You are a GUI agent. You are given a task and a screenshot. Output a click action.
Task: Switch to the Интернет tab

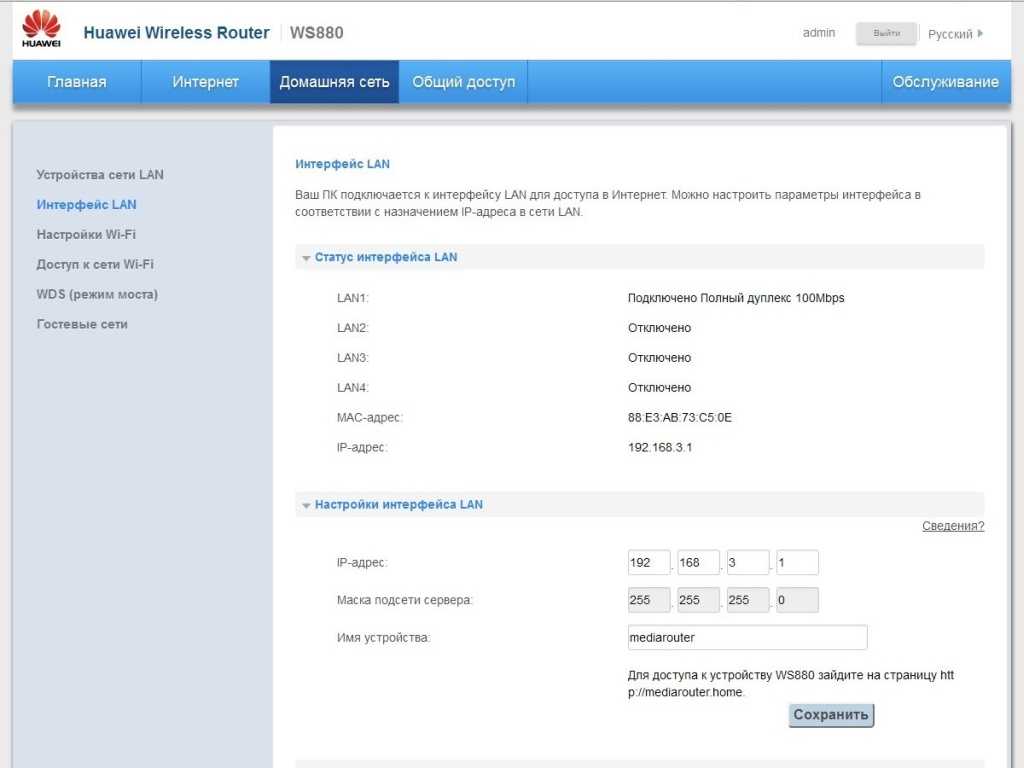pyautogui.click(x=205, y=82)
